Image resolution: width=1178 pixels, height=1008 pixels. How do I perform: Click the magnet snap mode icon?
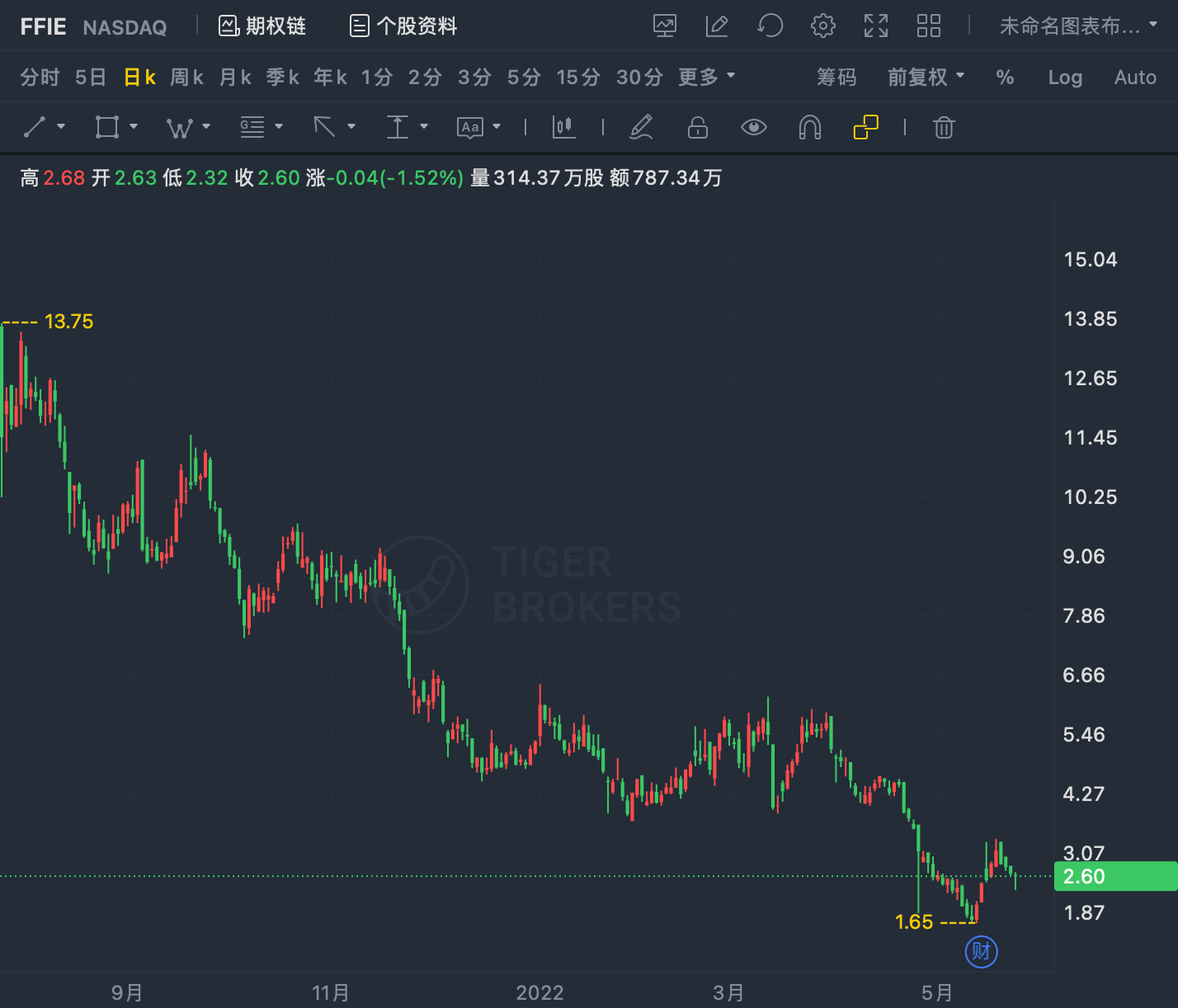pos(810,127)
